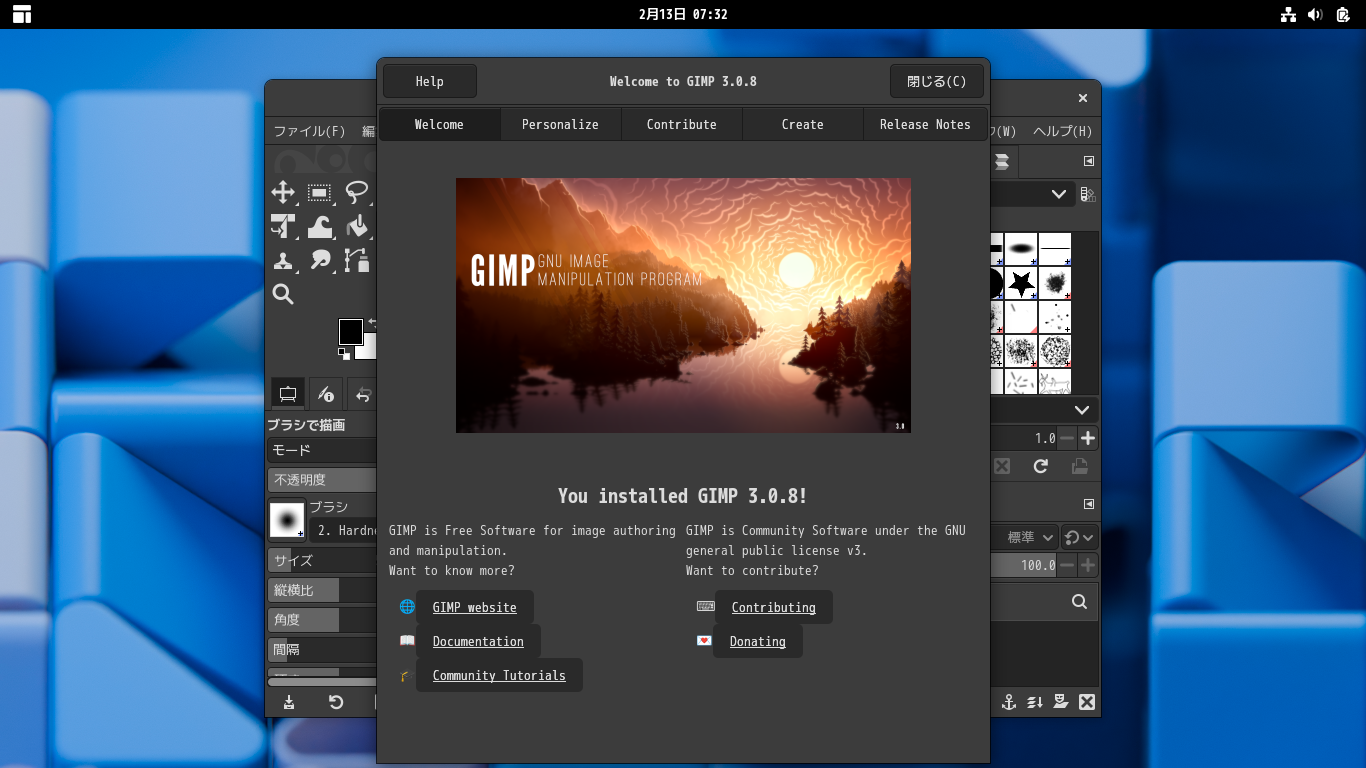Select the horizontal ellipse brush

point(1021,248)
